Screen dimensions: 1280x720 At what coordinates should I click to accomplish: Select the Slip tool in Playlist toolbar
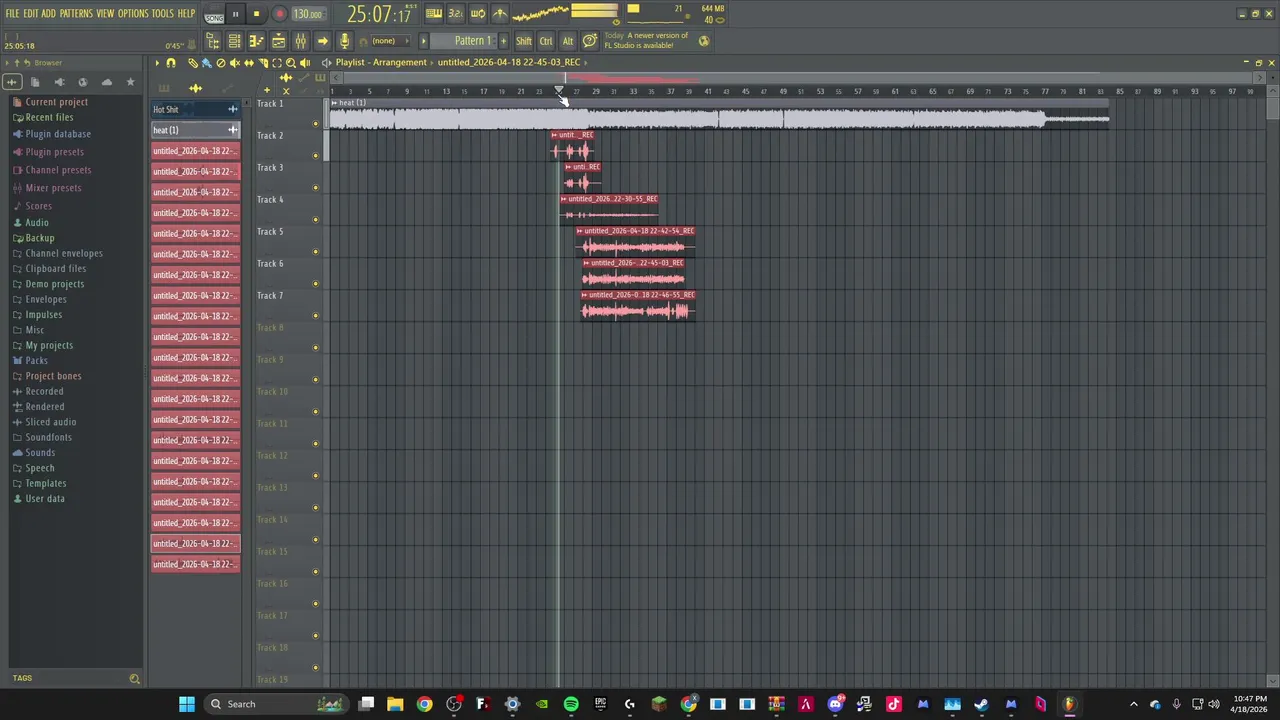tap(249, 63)
